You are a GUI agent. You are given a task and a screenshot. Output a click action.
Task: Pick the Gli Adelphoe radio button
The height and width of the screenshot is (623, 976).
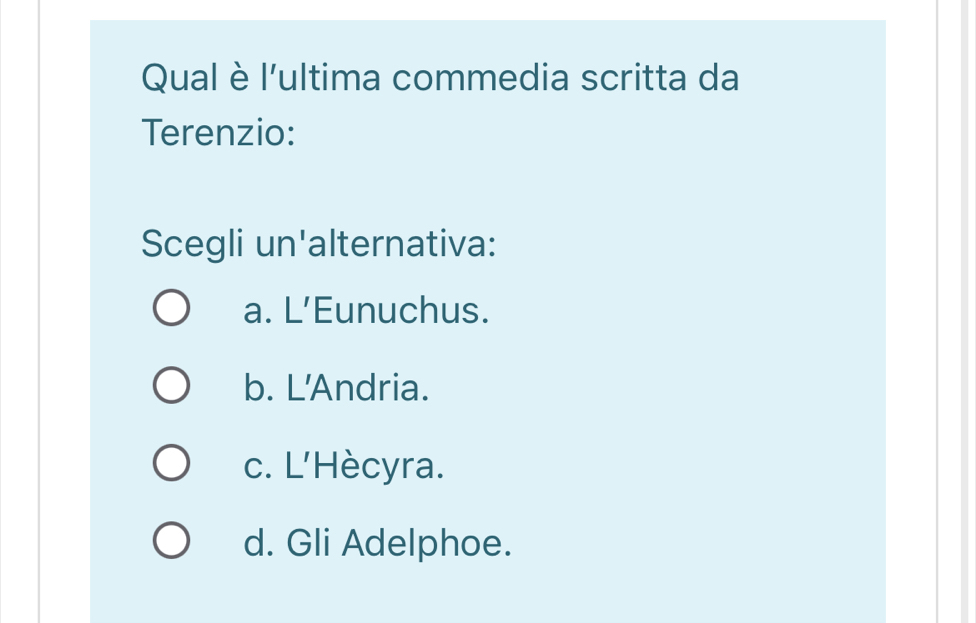pos(171,542)
